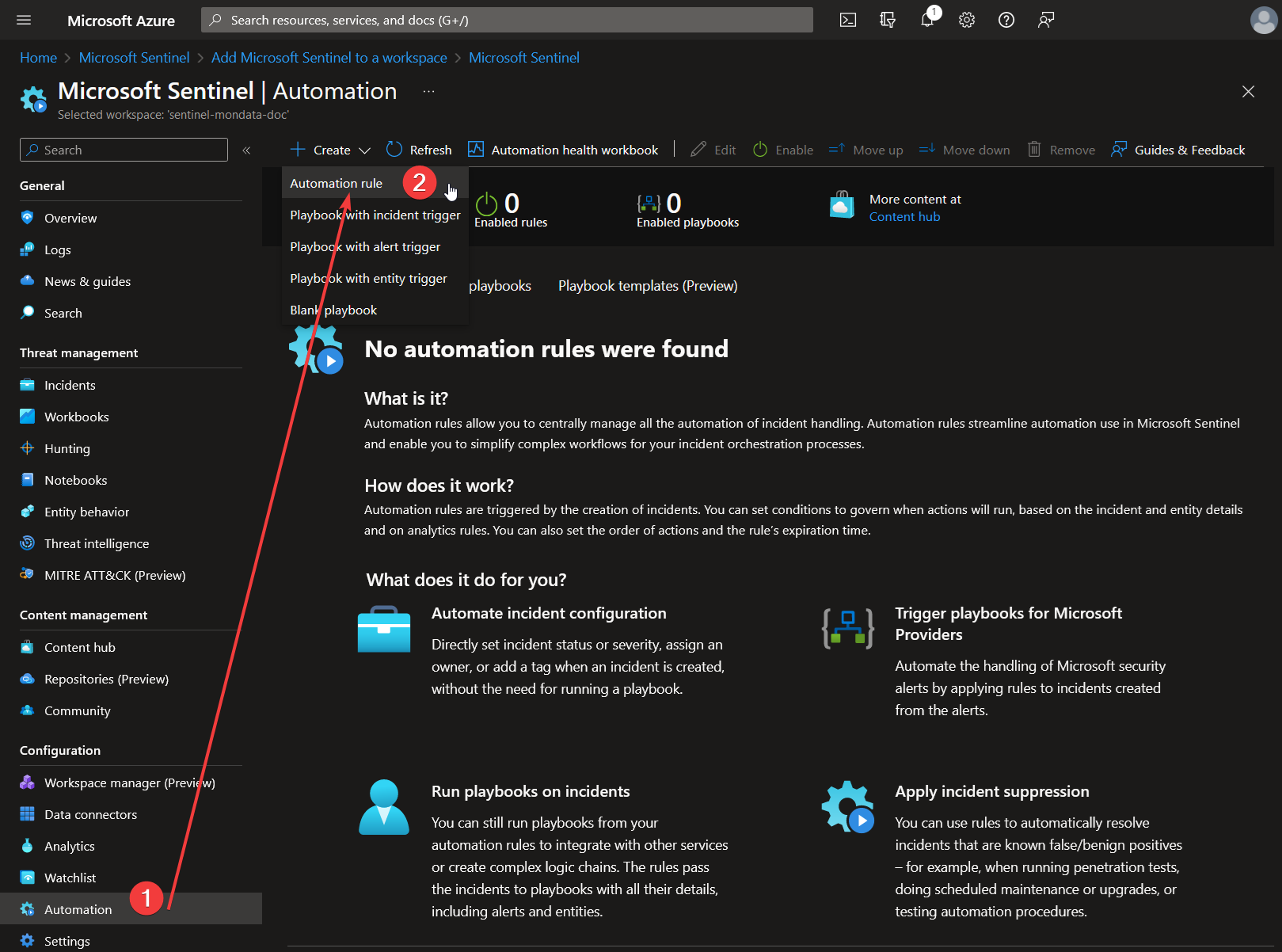Click Move down in the toolbar
Viewport: 1282px width, 952px height.
tap(964, 150)
